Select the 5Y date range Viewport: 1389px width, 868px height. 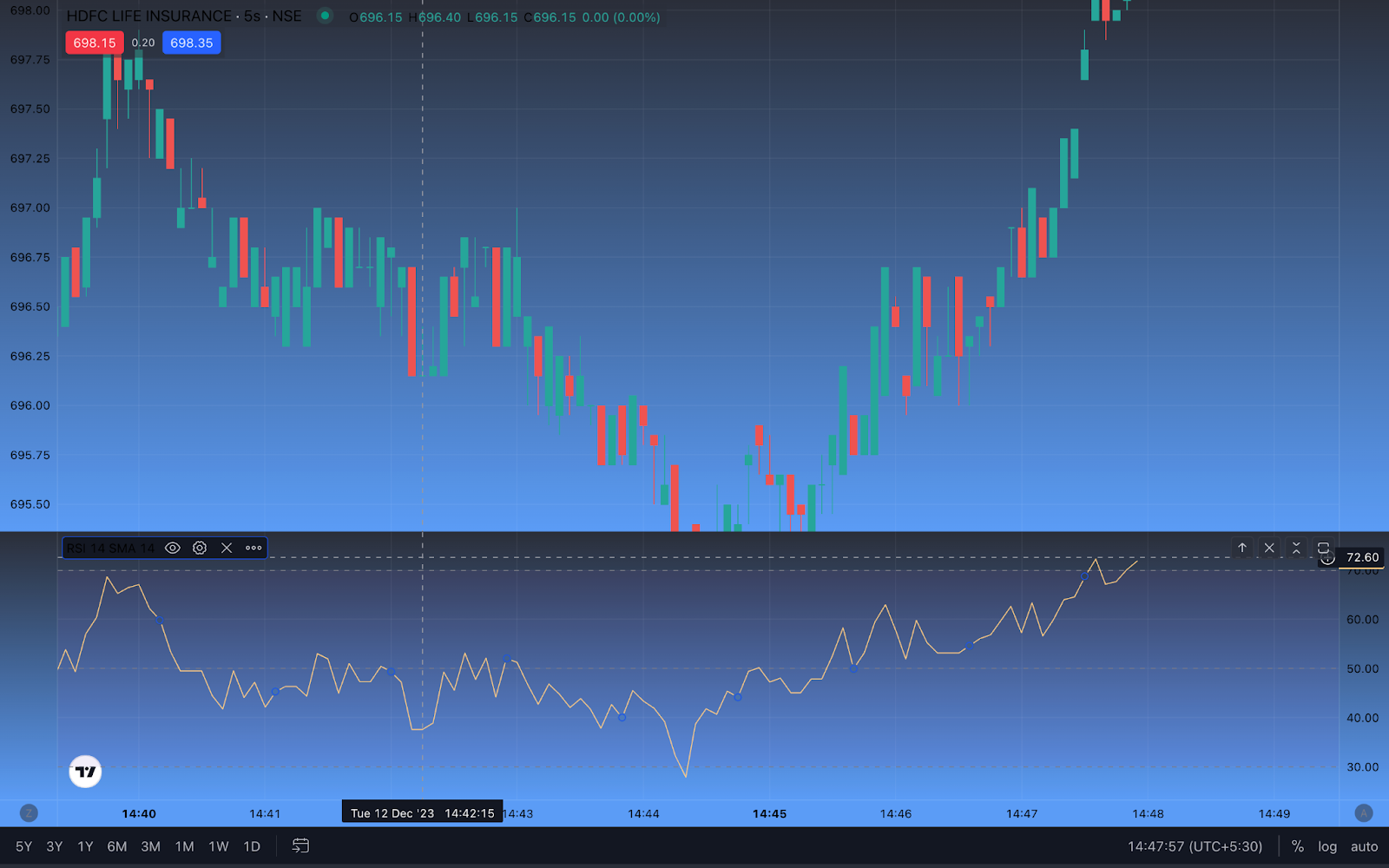tap(23, 846)
